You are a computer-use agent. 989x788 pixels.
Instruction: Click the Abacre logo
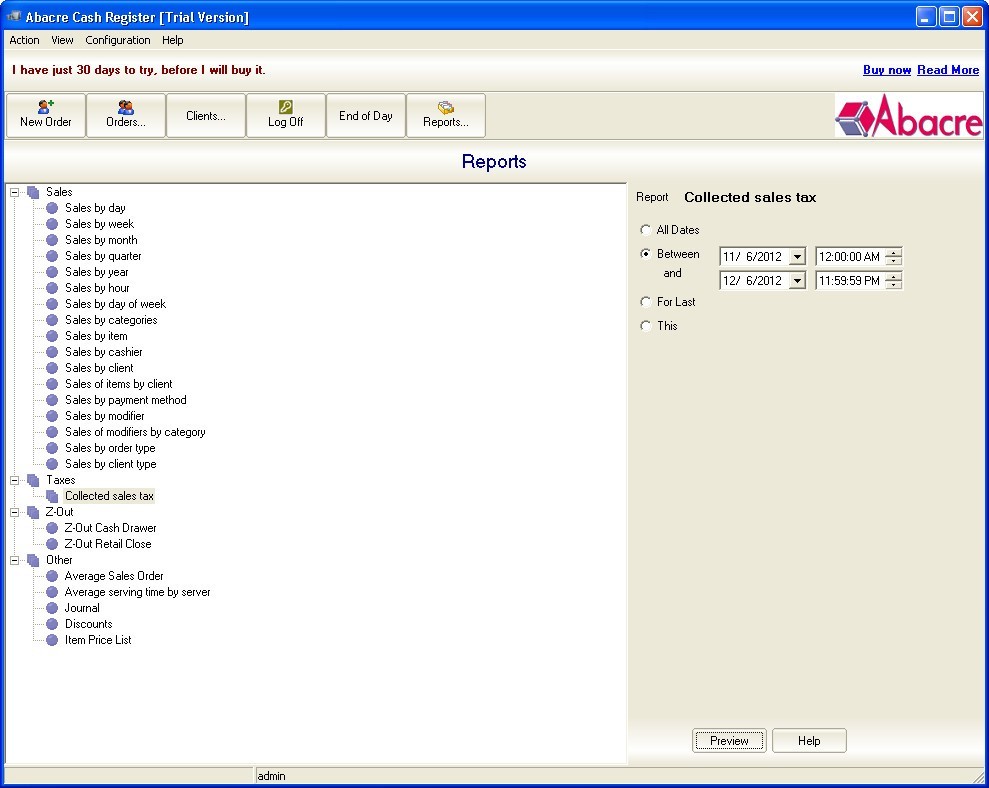[908, 116]
